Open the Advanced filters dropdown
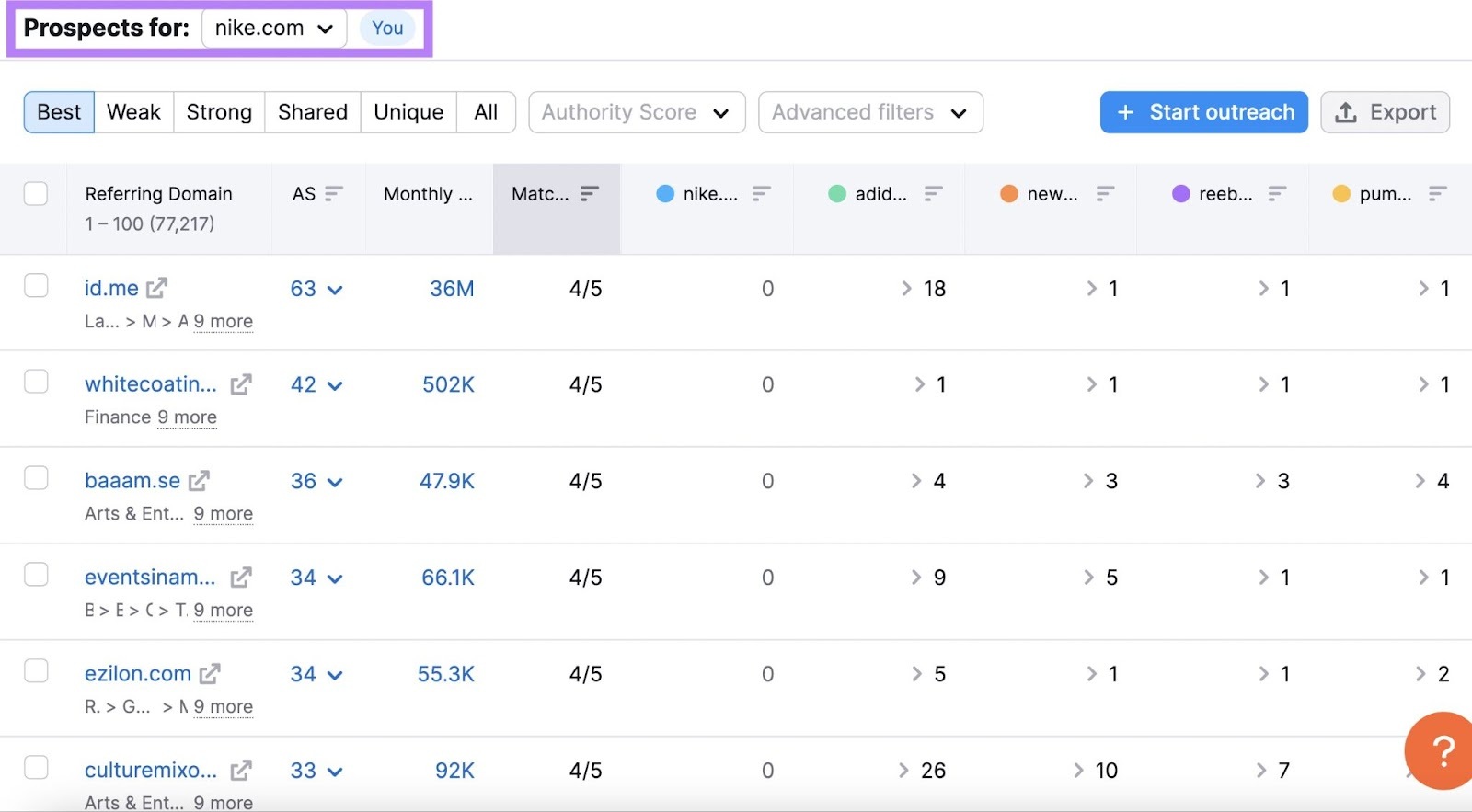1472x812 pixels. (870, 112)
